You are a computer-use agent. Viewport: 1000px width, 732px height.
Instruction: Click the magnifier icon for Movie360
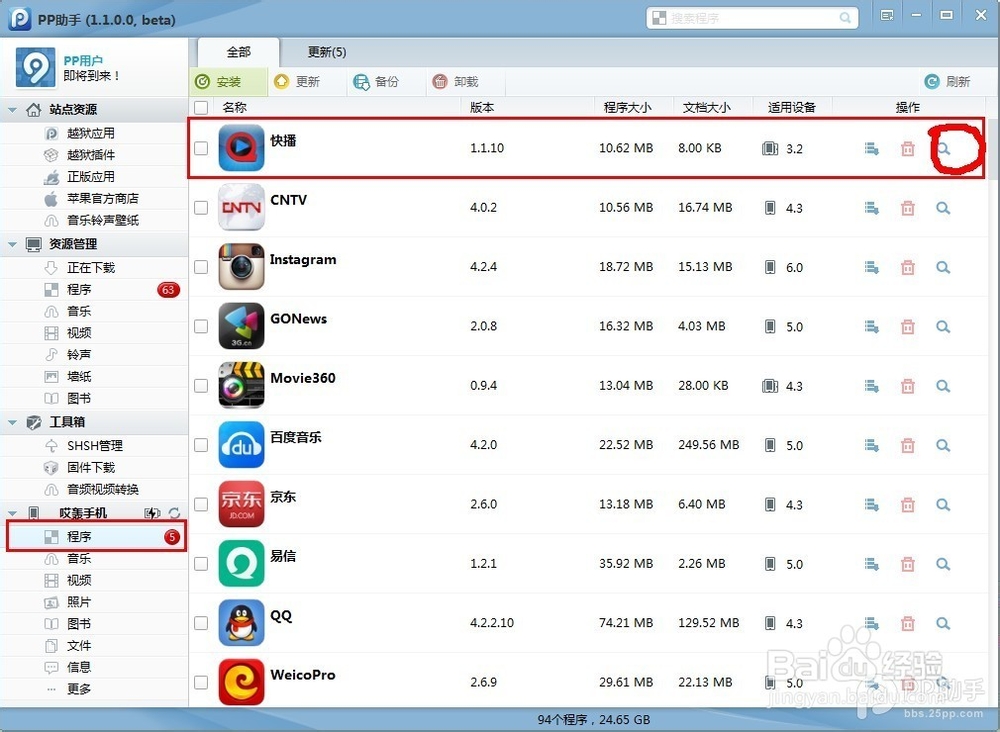tap(942, 386)
